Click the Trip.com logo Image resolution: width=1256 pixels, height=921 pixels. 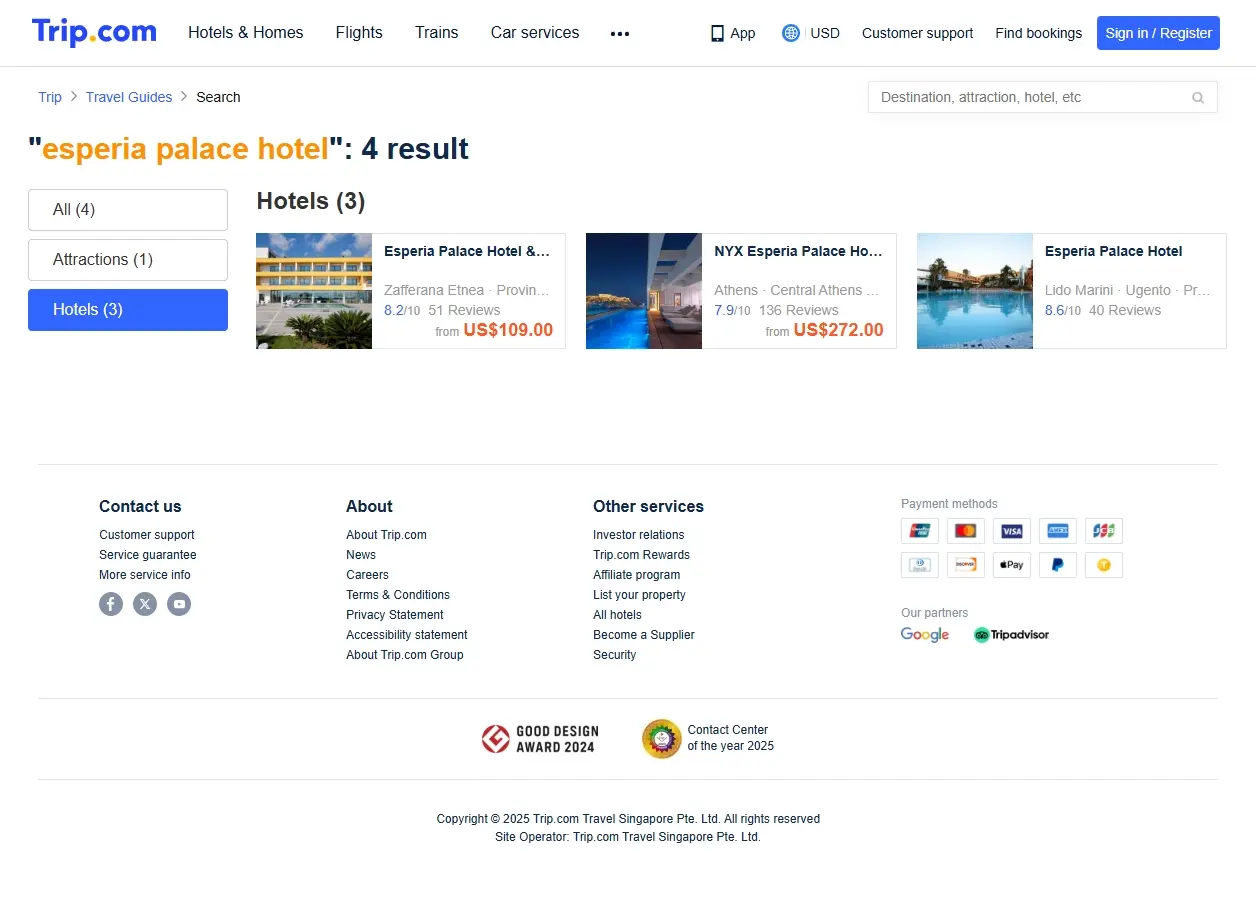(x=94, y=32)
